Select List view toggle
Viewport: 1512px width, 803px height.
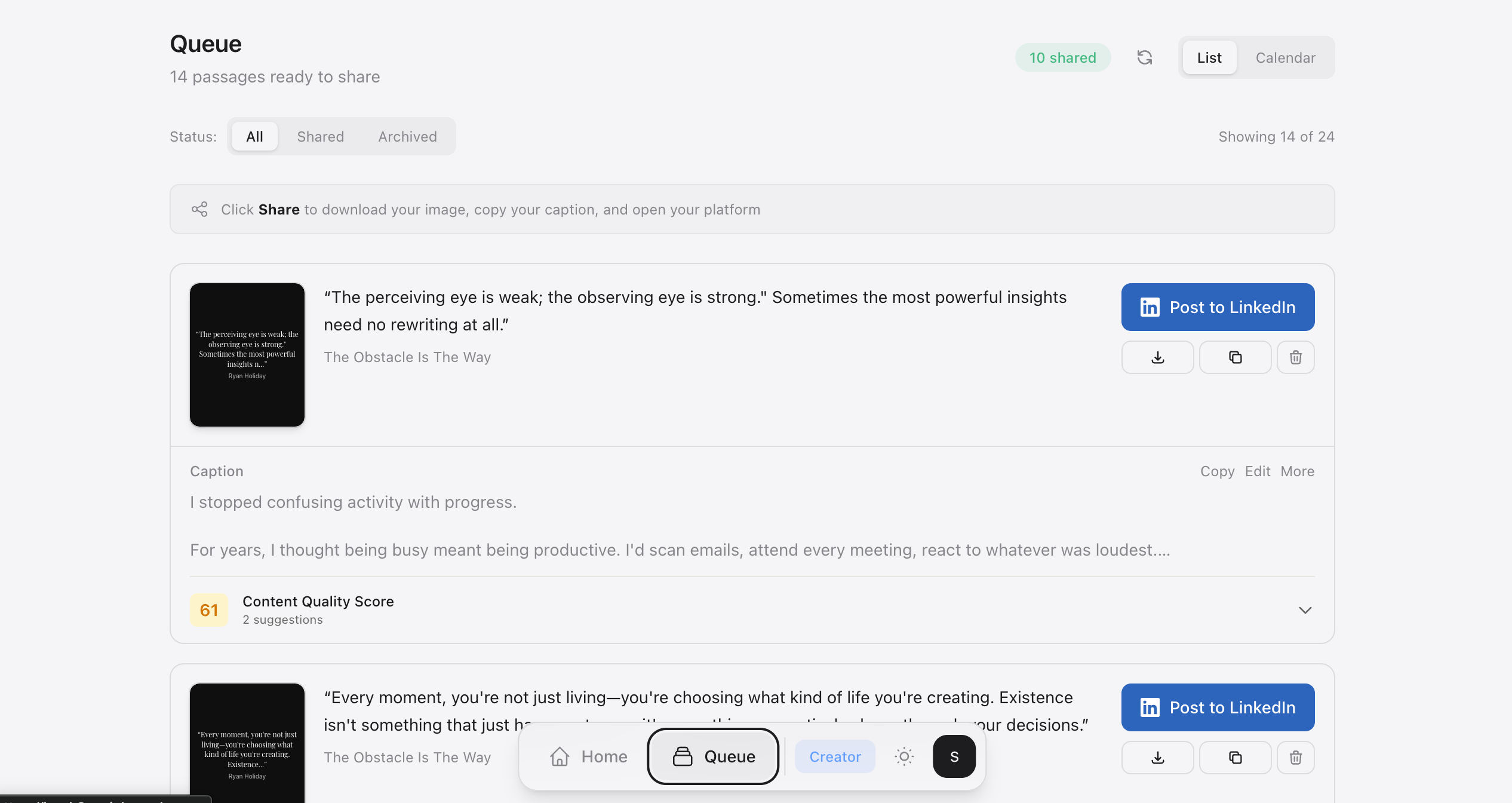click(x=1209, y=57)
